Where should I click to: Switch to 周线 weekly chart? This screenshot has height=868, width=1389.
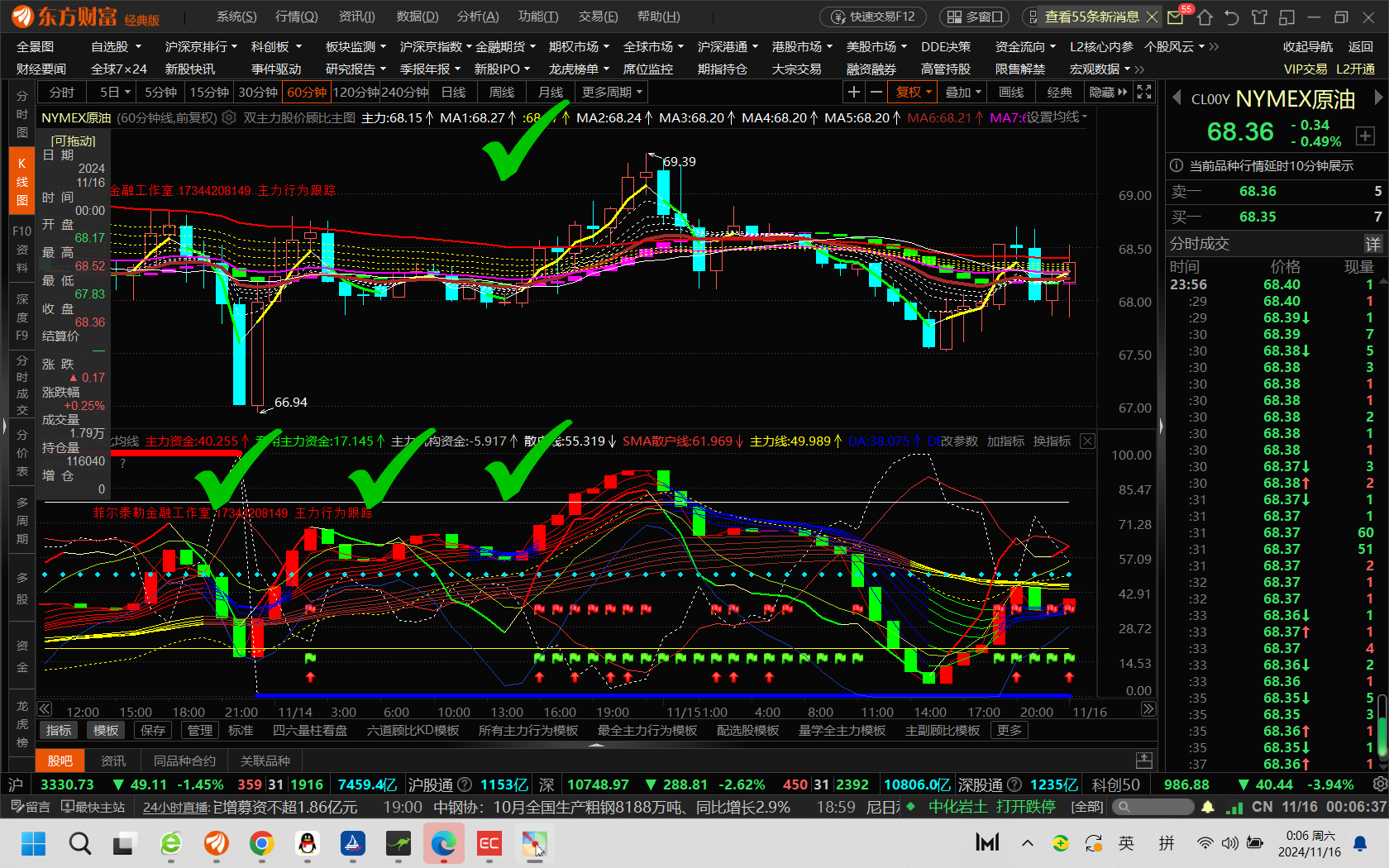[x=502, y=92]
